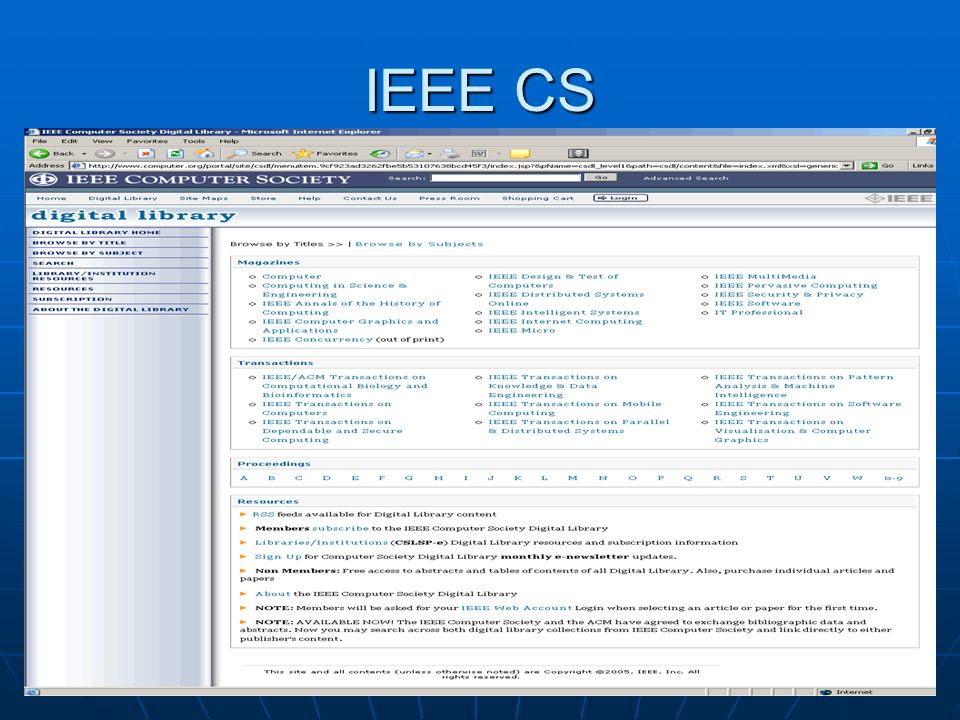Click the Sign Up newsletter link

pyautogui.click(x=278, y=557)
